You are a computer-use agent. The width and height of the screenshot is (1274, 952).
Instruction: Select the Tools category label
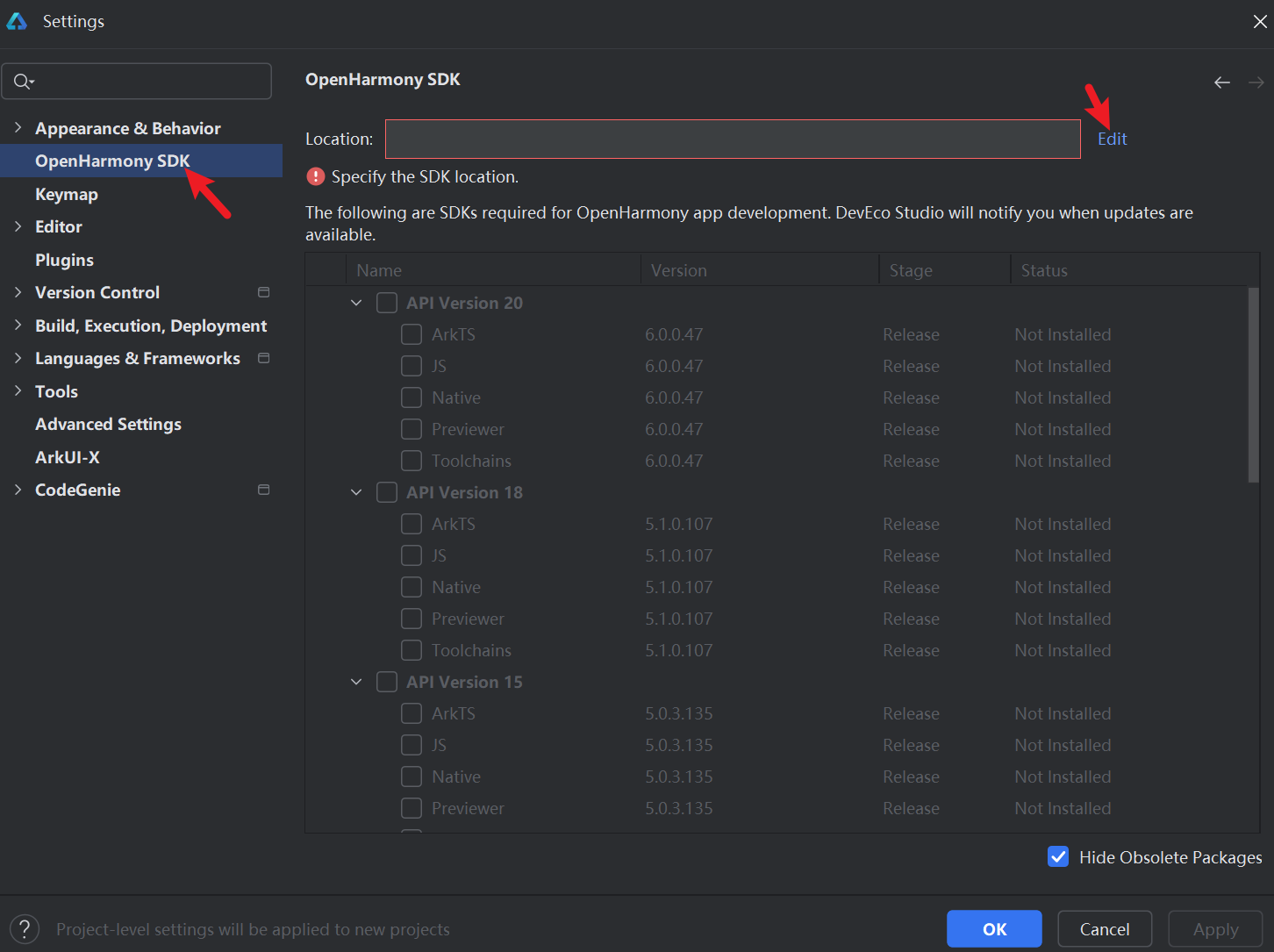(56, 391)
